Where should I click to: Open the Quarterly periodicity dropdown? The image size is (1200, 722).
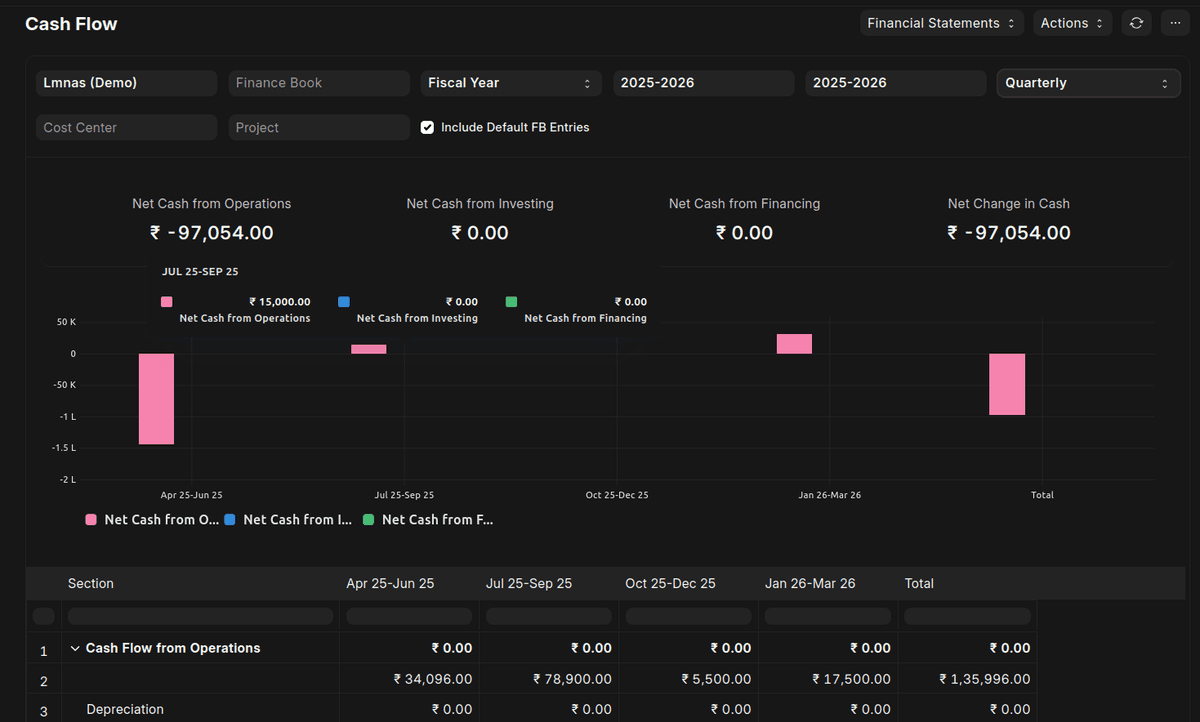point(1087,83)
